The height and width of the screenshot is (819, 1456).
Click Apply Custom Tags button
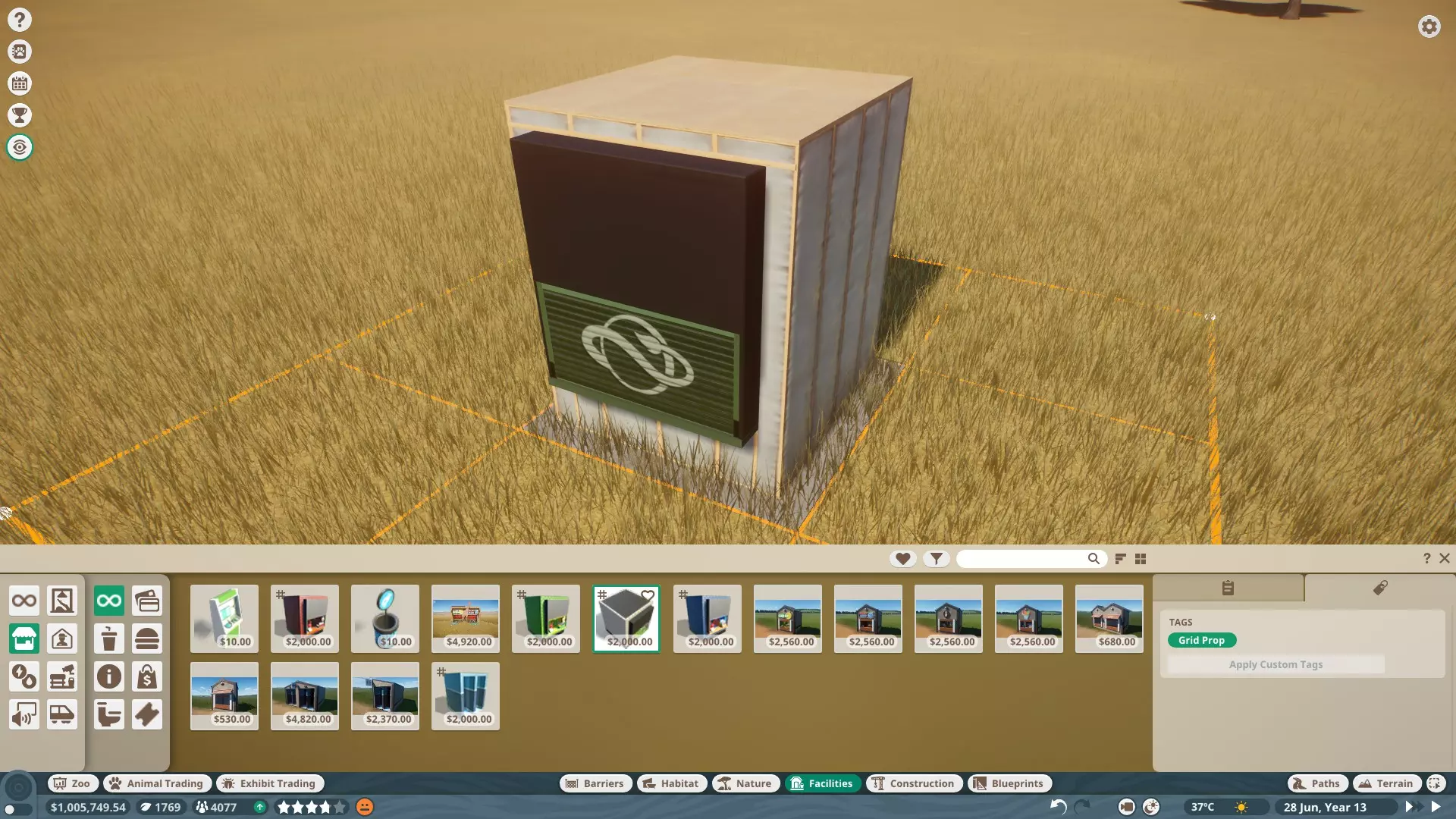pyautogui.click(x=1276, y=664)
